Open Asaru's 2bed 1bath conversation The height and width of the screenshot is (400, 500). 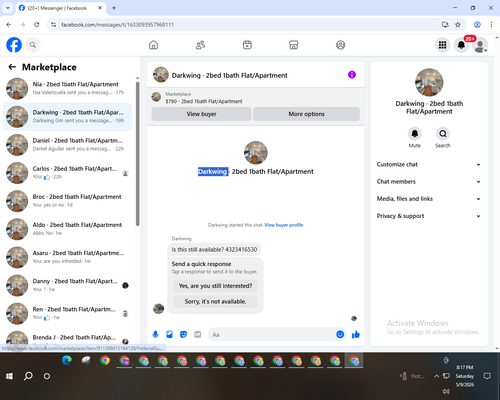click(x=67, y=257)
